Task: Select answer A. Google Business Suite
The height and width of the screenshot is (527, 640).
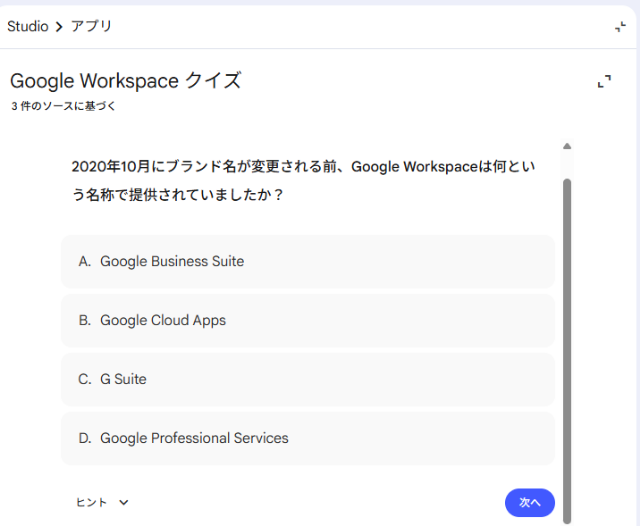Action: [308, 261]
